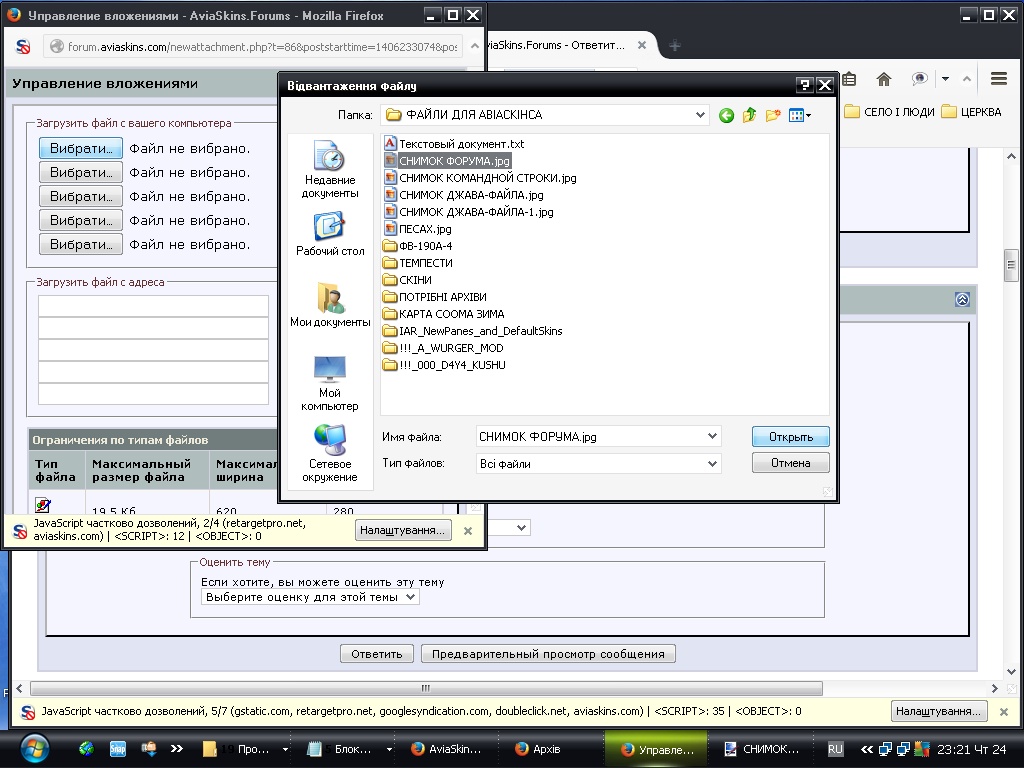
Task: Open Мой компьютер from the places bar
Action: pyautogui.click(x=329, y=383)
